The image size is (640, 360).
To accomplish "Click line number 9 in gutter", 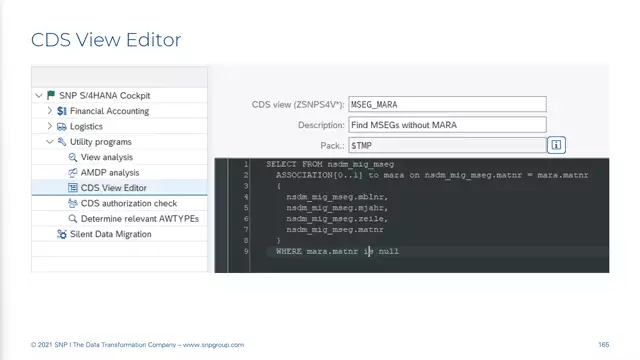I will click(x=246, y=251).
